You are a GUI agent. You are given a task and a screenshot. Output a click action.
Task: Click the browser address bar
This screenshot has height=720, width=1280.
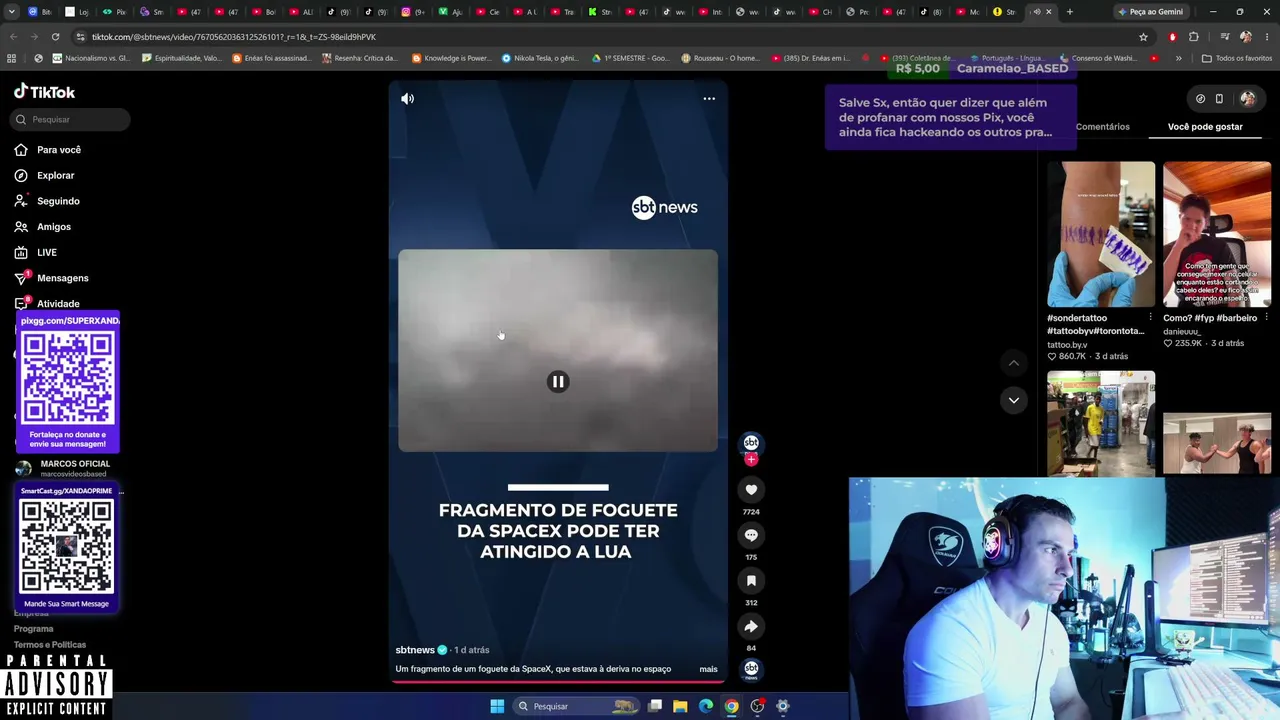coord(600,37)
